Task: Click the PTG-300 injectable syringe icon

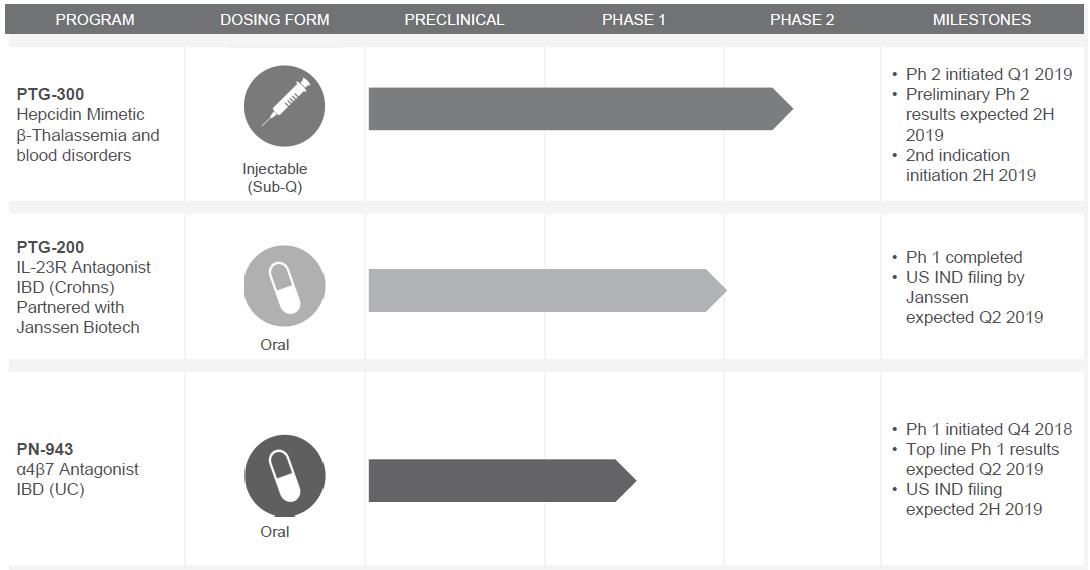Action: 284,105
